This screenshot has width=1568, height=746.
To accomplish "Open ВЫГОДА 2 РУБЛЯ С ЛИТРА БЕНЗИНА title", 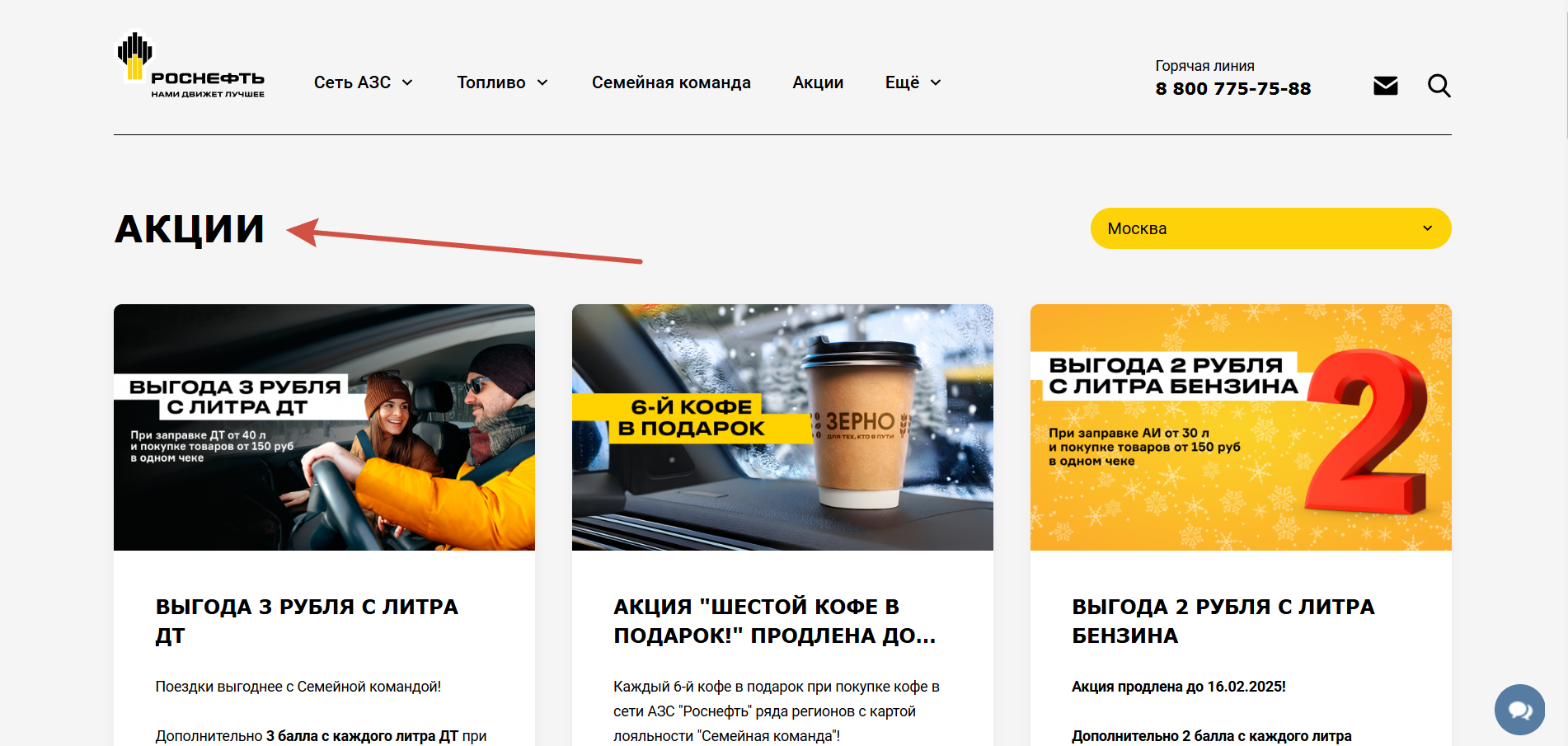I will point(1223,621).
